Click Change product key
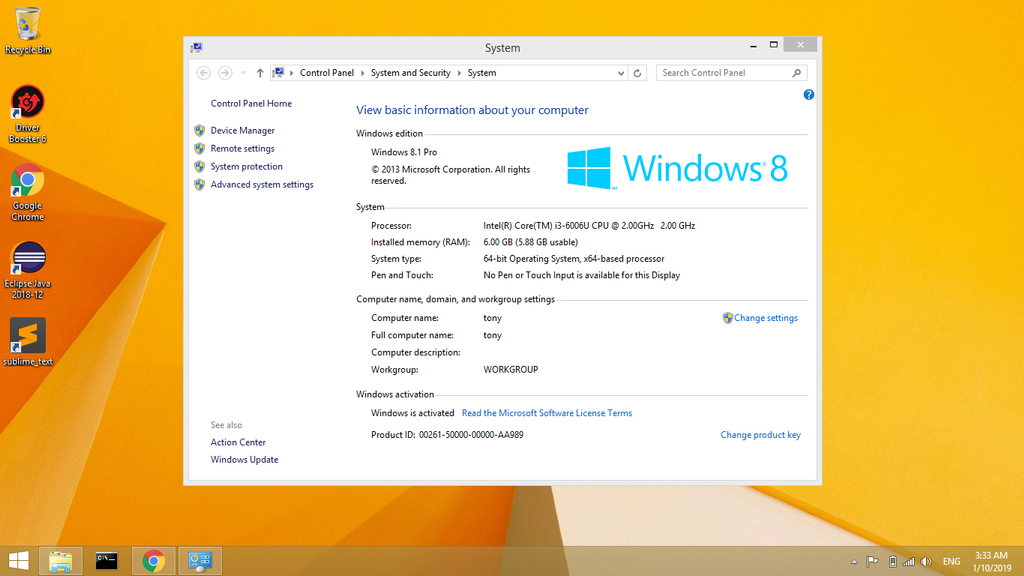 pyautogui.click(x=760, y=435)
